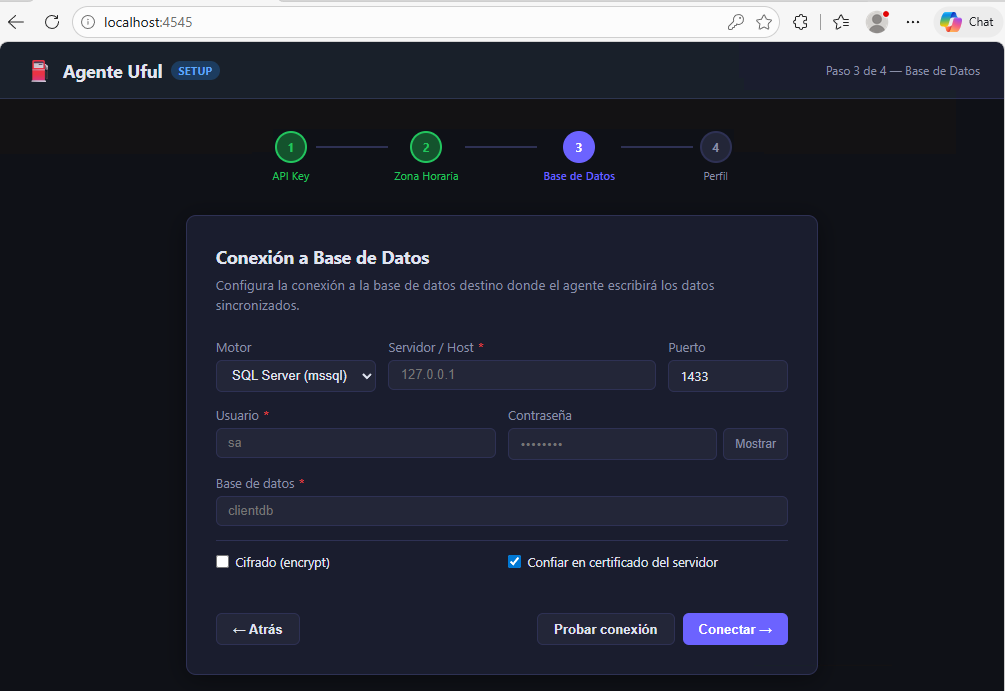Click the bookmark star in the address bar

tap(765, 21)
